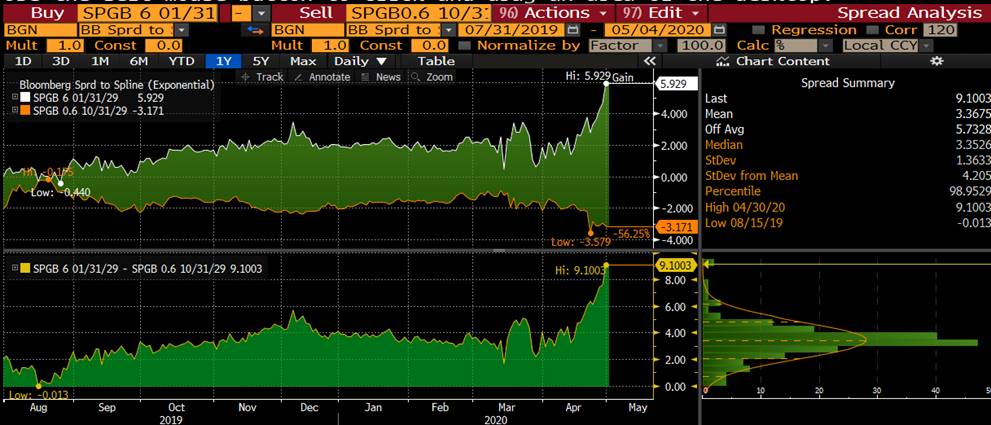Click Low 08/15/19 row label
This screenshot has height=425, width=991.
[x=746, y=223]
